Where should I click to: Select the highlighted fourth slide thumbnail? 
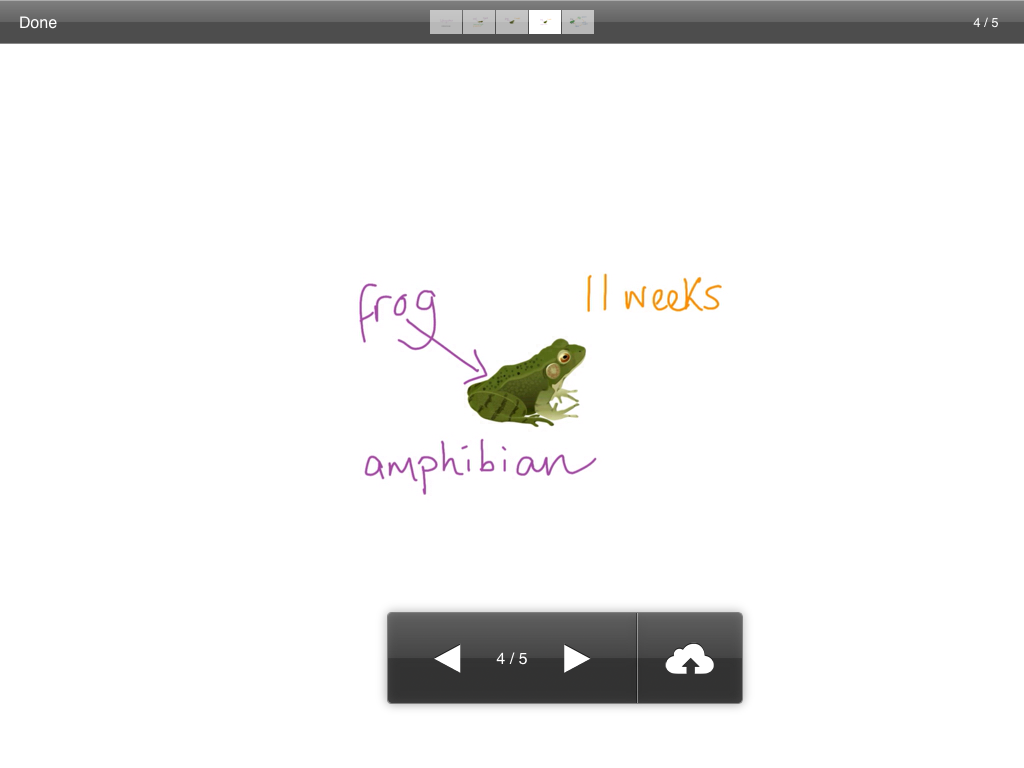(545, 22)
